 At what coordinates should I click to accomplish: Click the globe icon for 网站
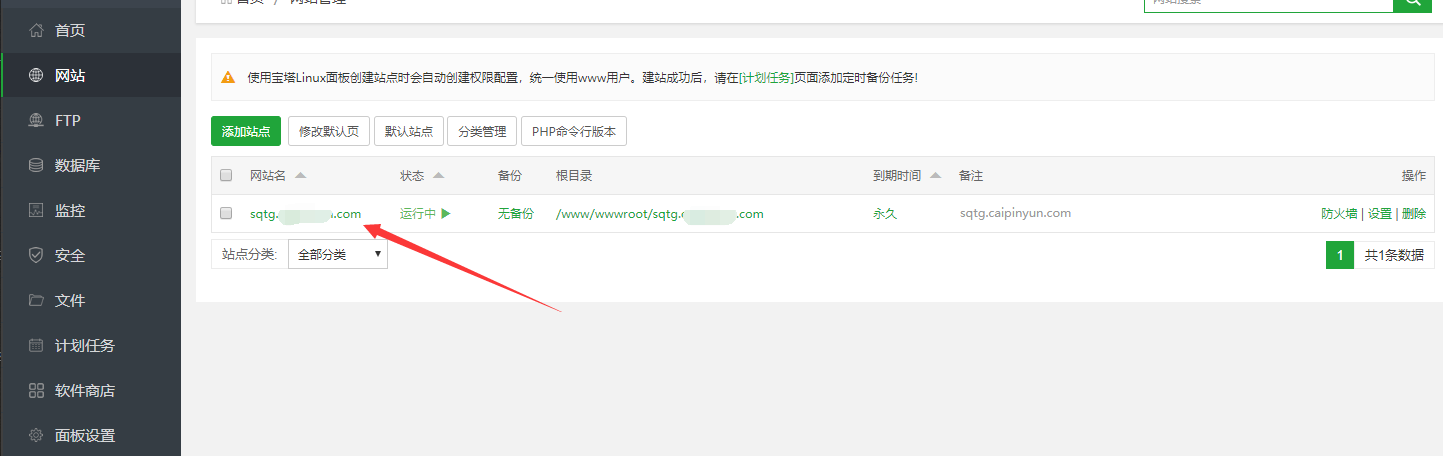[x=36, y=76]
